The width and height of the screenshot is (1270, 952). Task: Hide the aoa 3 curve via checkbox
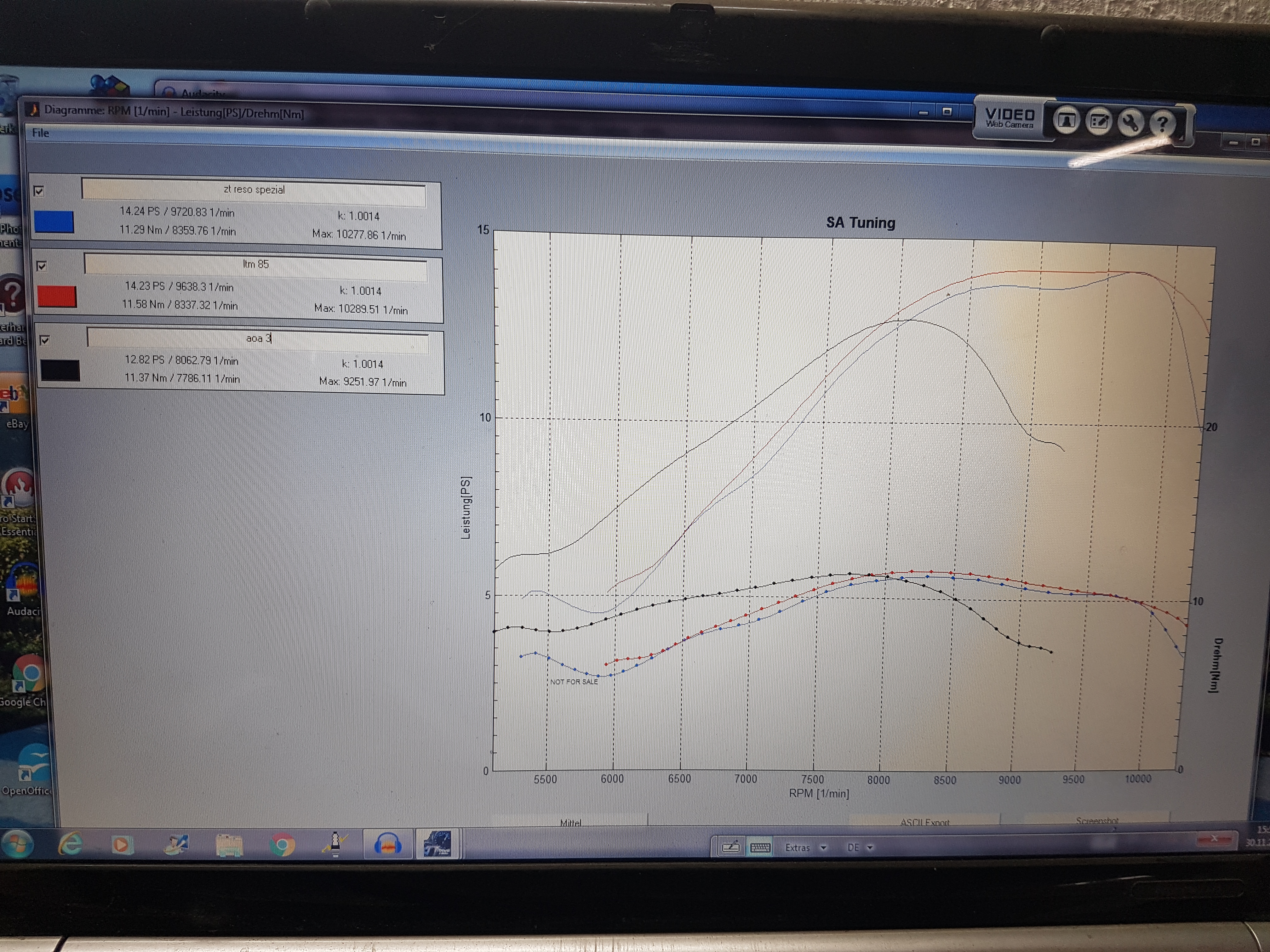pyautogui.click(x=45, y=340)
